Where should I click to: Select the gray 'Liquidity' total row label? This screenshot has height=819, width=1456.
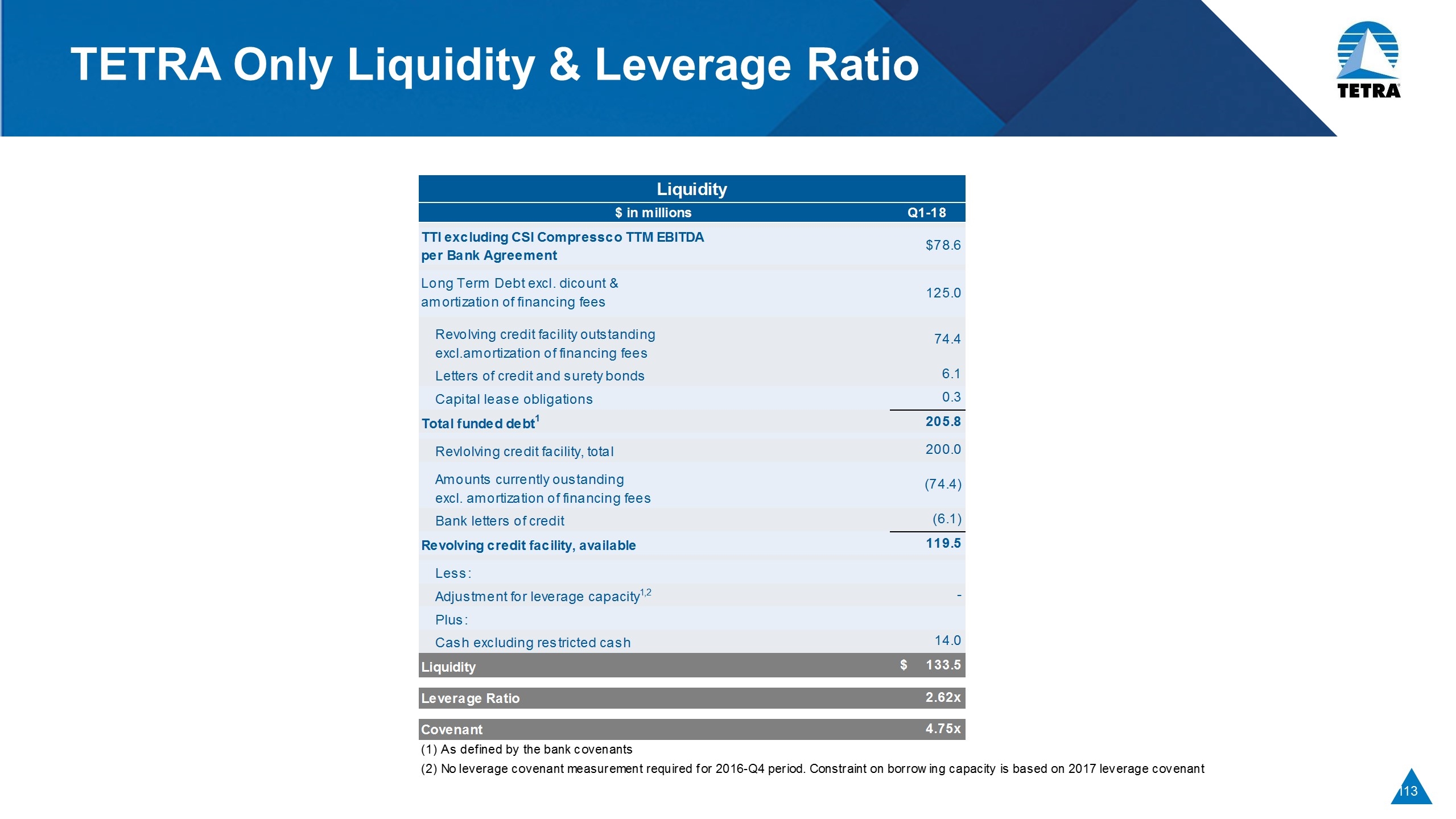448,667
